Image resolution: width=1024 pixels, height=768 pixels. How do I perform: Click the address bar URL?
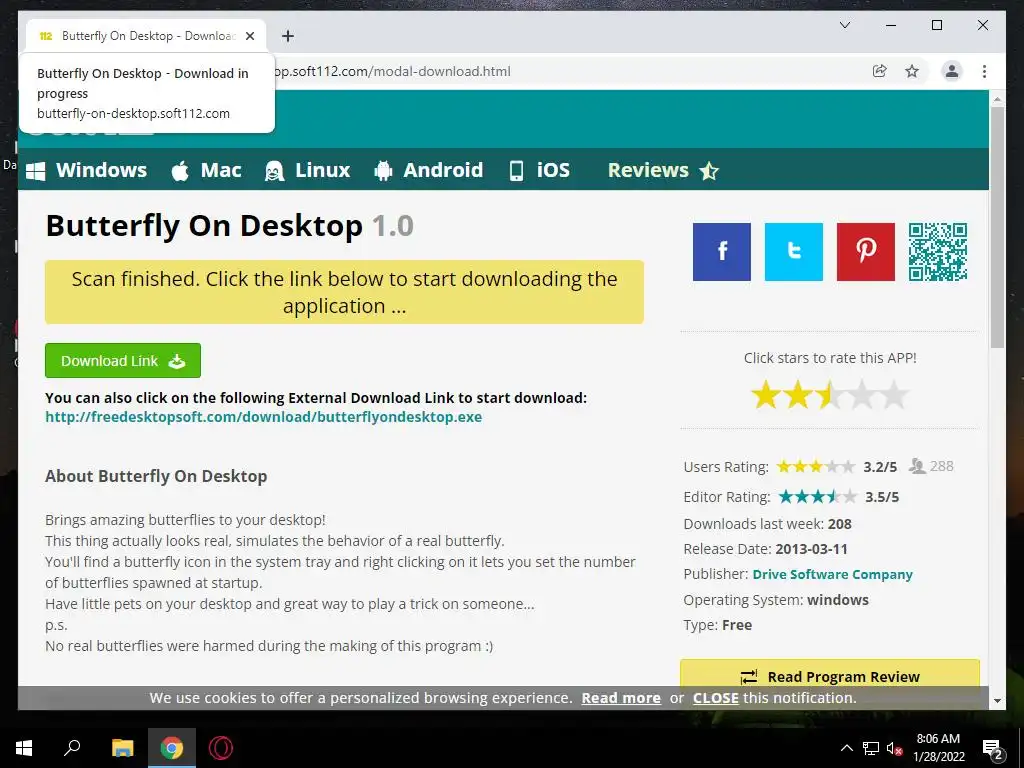click(x=392, y=71)
